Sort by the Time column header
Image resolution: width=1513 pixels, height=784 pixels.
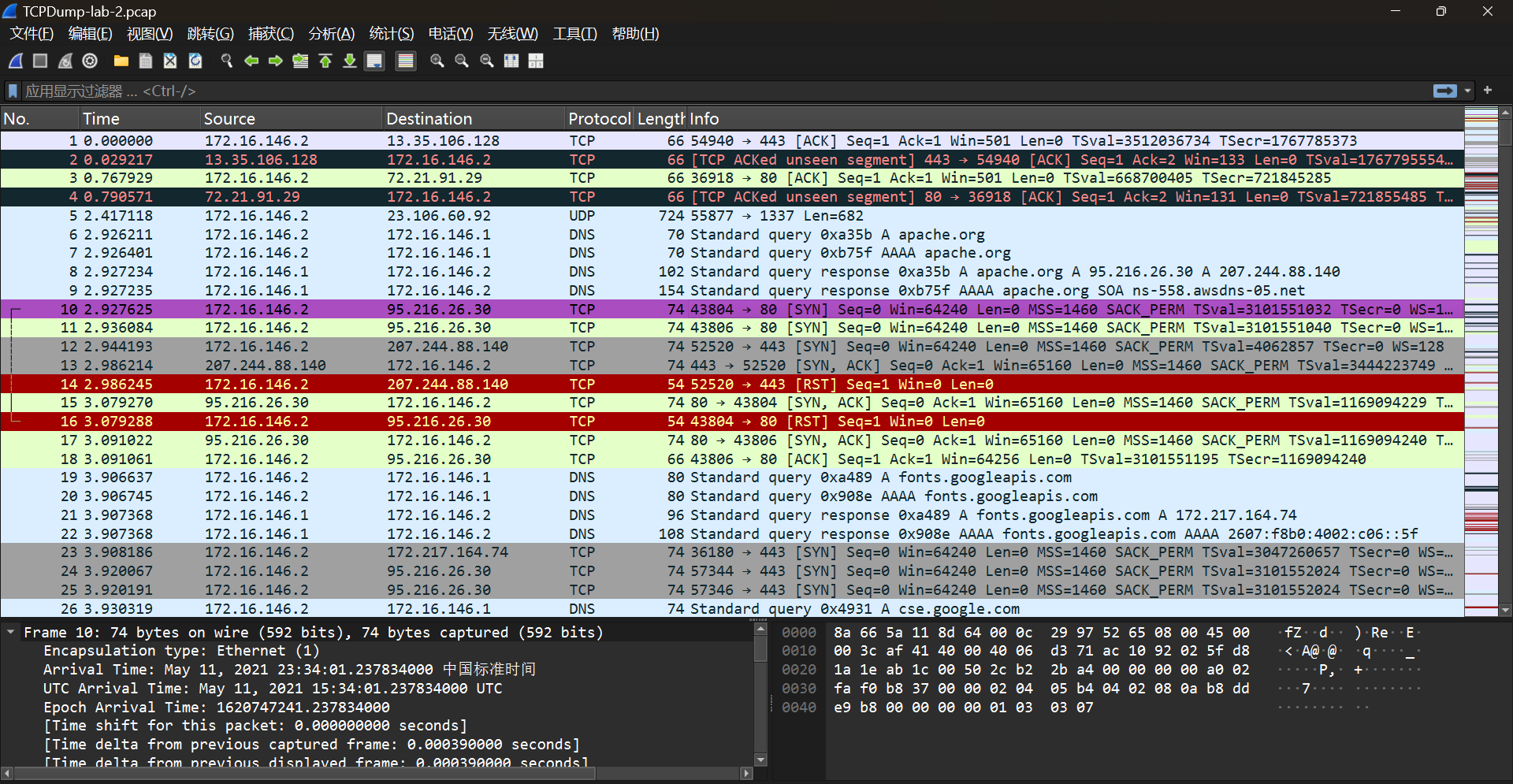[139, 119]
